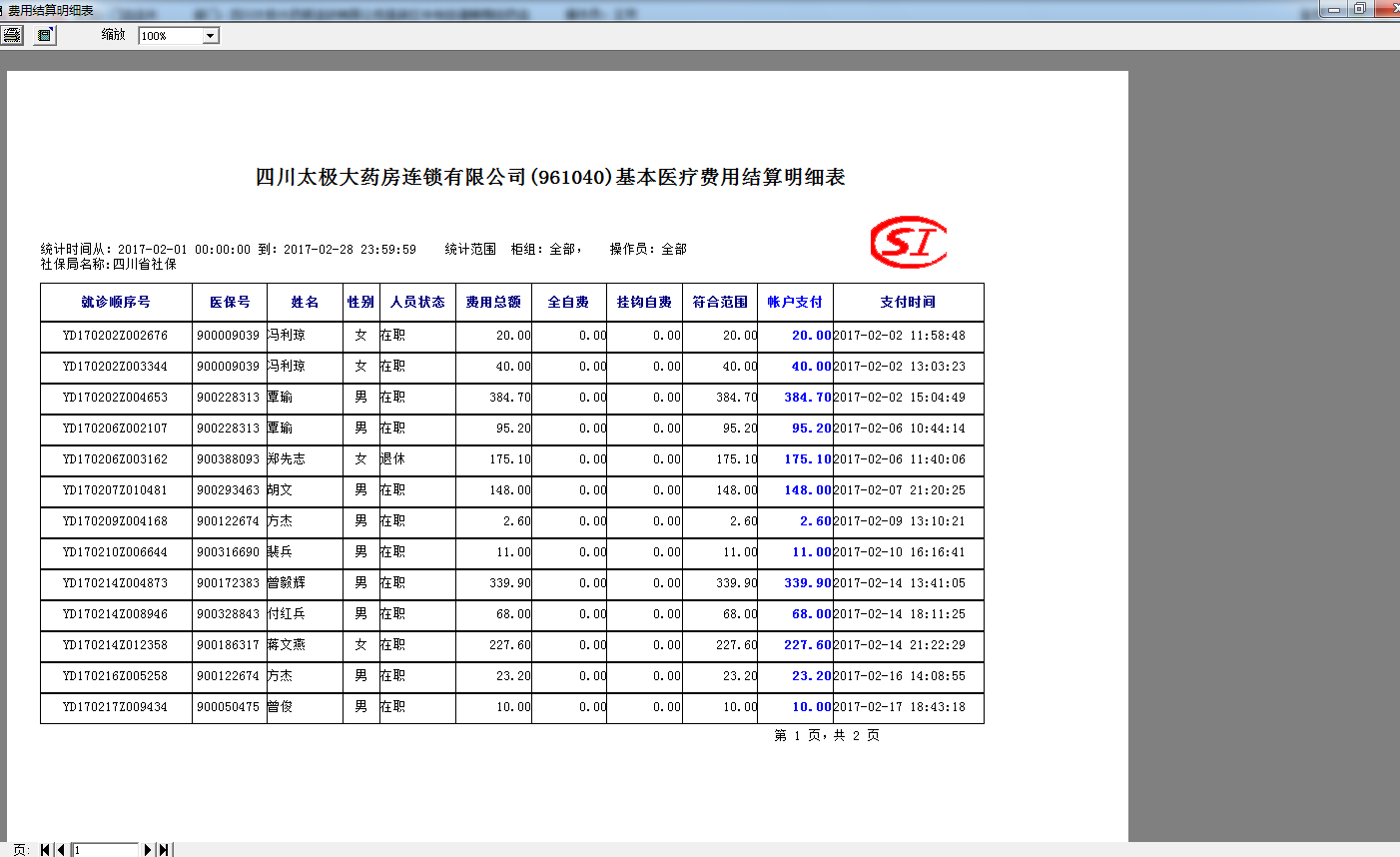
Task: Go to the first page of the report
Action: coord(46,850)
